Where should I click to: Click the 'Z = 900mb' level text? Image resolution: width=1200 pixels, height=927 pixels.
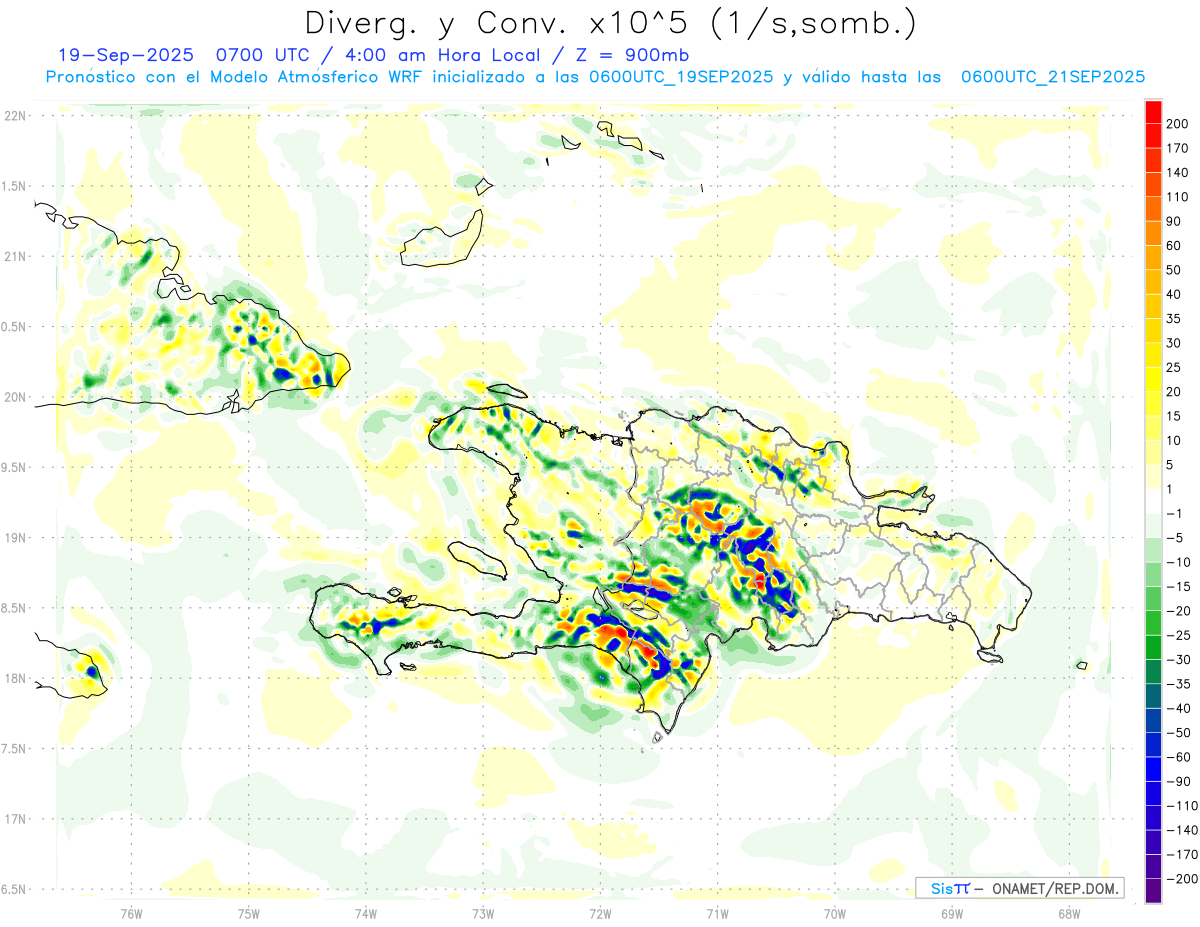click(632, 54)
